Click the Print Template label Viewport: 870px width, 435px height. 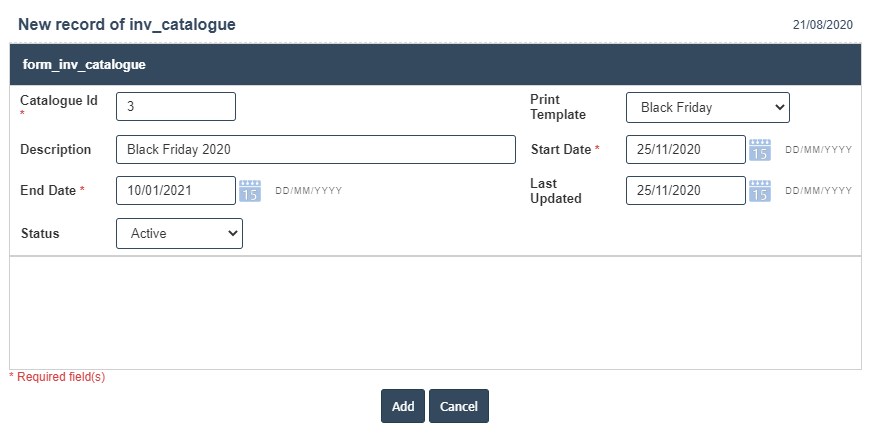click(558, 107)
